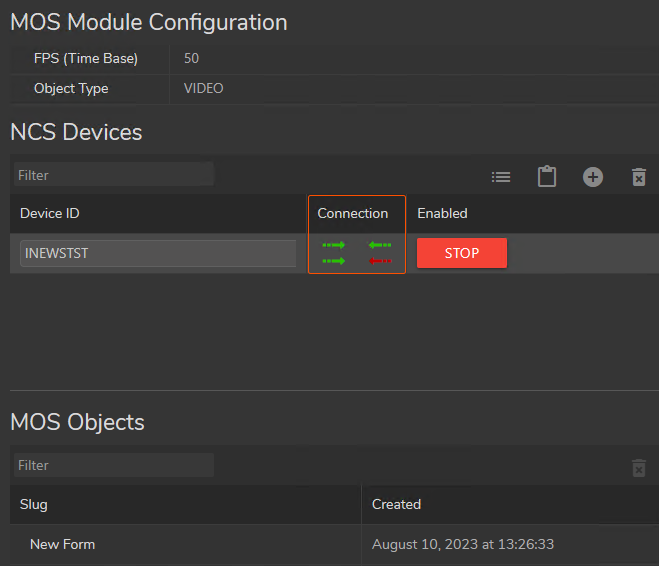This screenshot has height=566, width=659.
Task: Click the red connection arrow for INEWSTST
Action: 379,261
